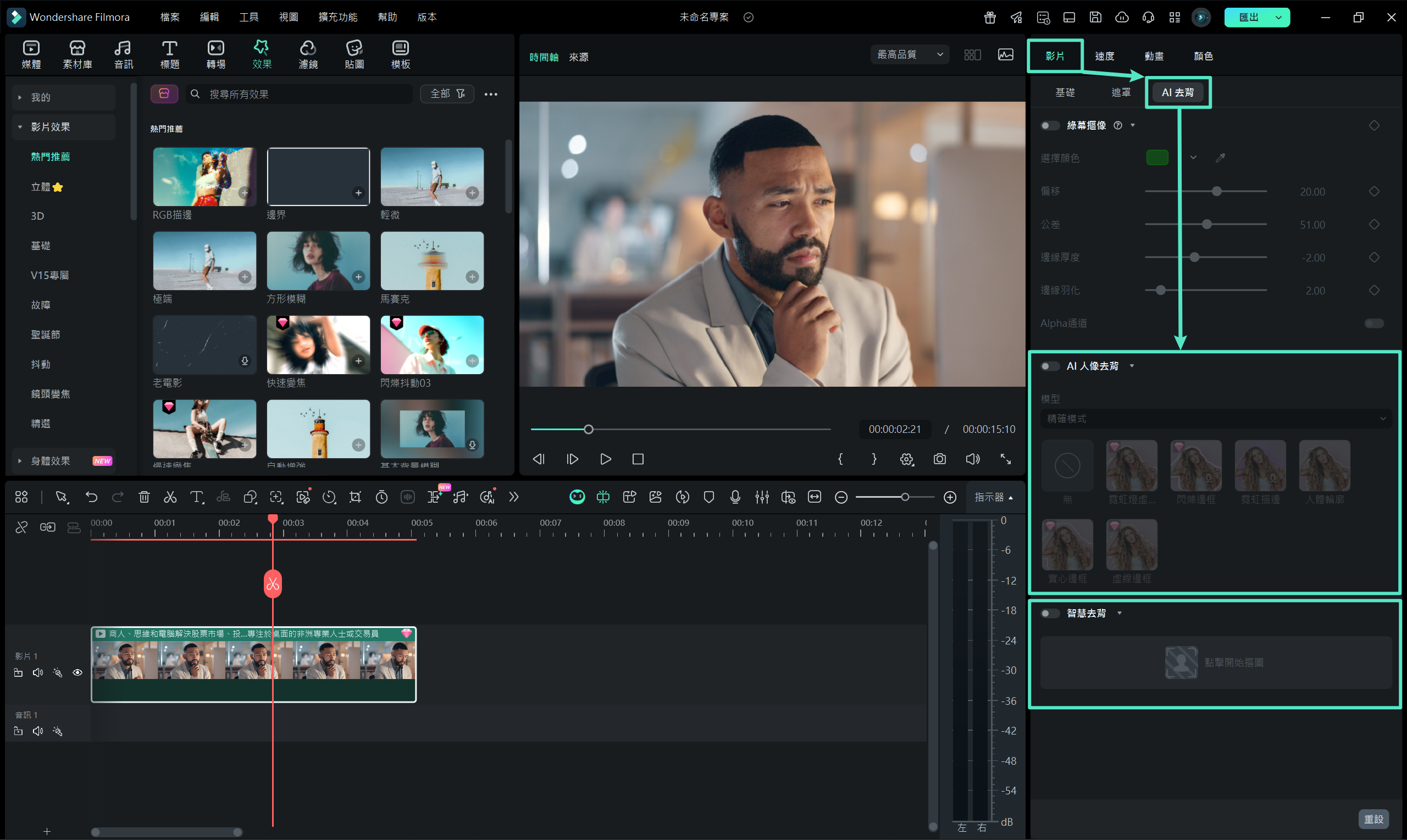Click the snapshot camera icon below preview
Image resolution: width=1407 pixels, height=840 pixels.
point(940,459)
